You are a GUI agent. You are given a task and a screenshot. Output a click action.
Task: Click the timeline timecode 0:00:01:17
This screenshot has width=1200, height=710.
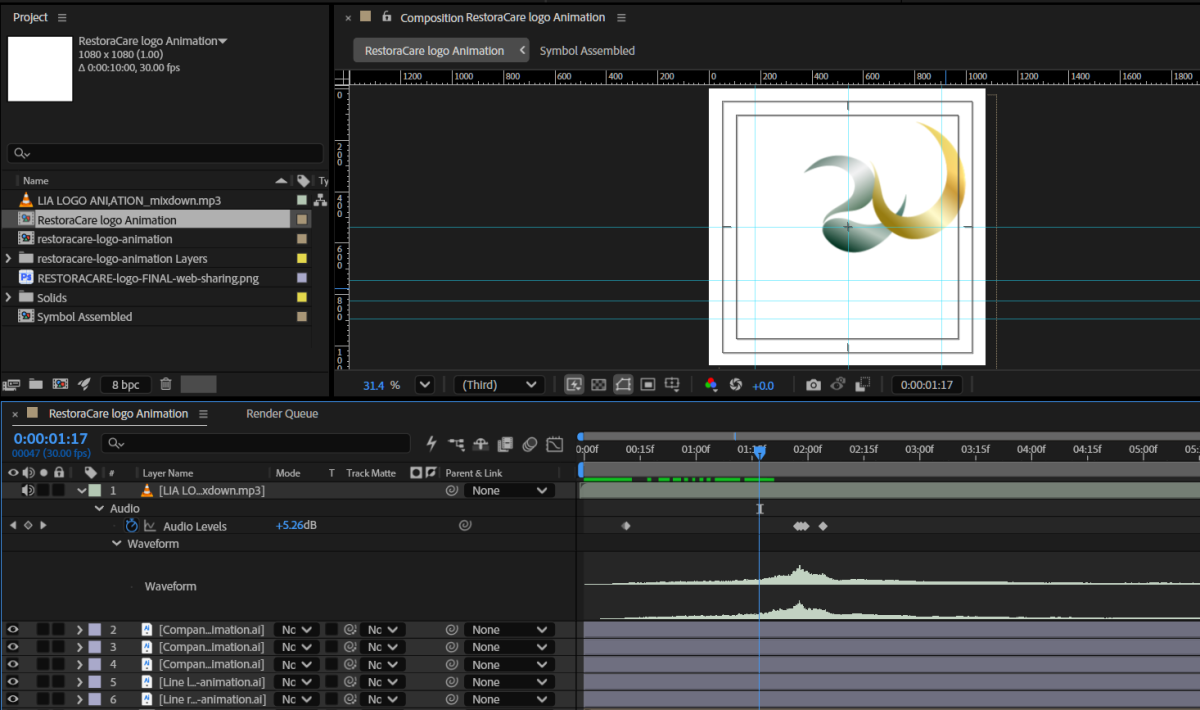(x=50, y=438)
